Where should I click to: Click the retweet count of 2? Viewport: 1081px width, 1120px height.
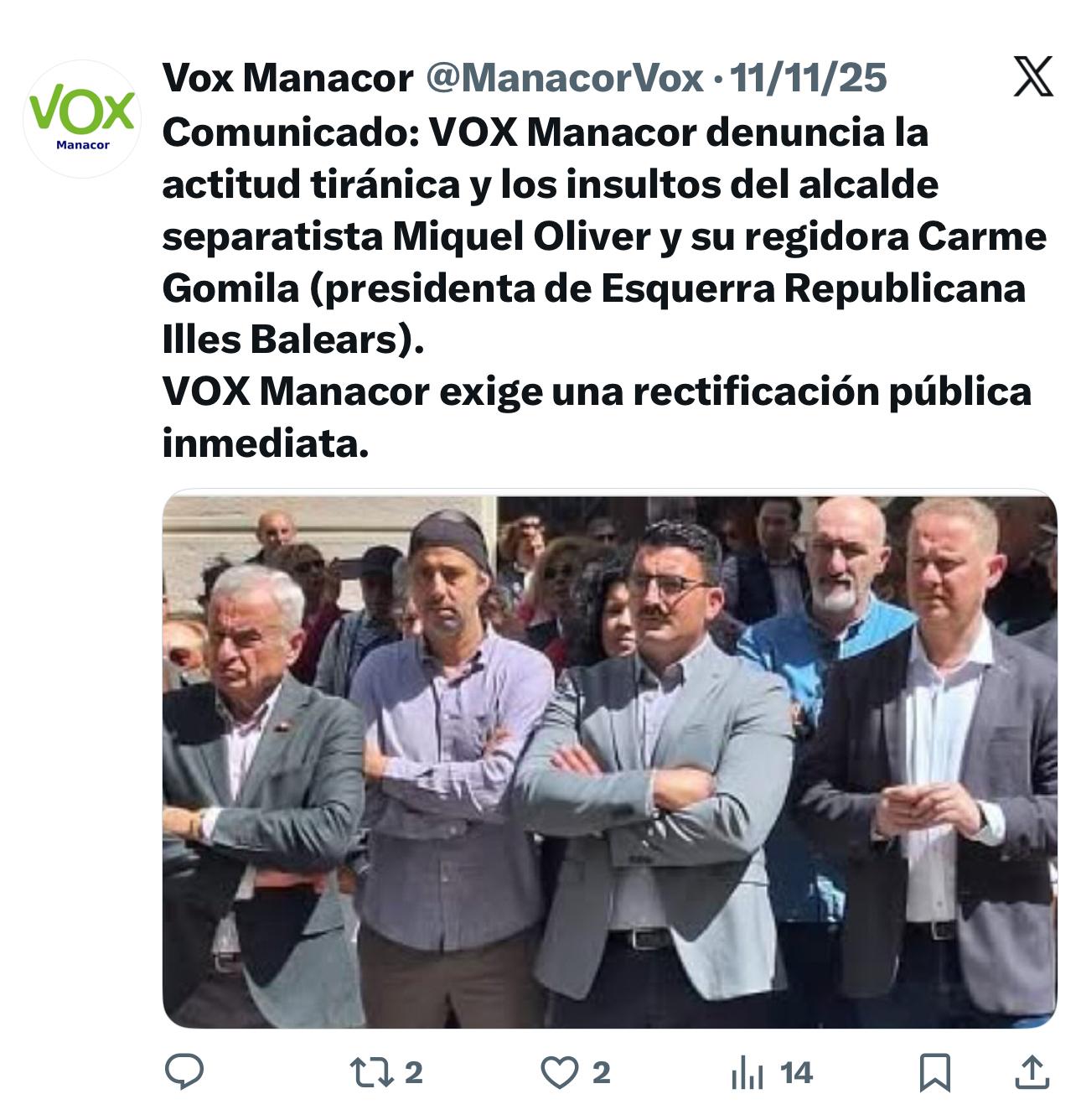[413, 1073]
